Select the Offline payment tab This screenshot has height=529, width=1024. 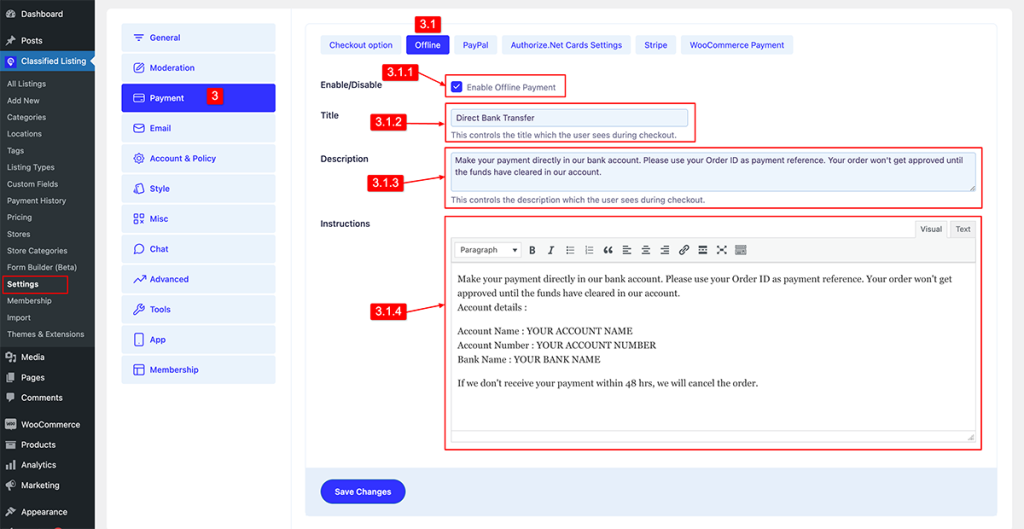[428, 45]
